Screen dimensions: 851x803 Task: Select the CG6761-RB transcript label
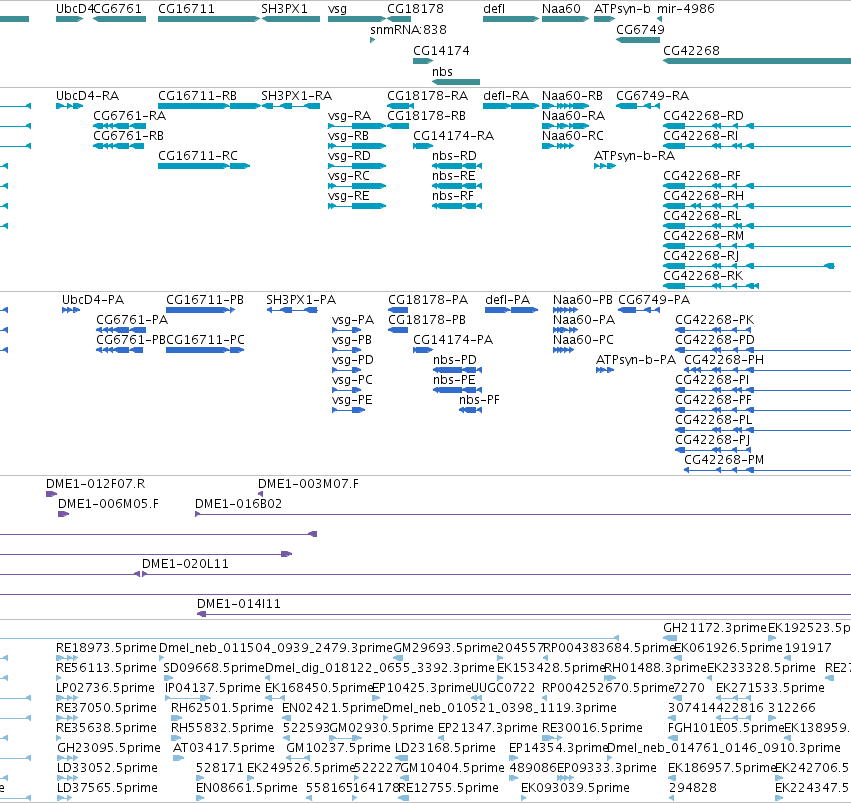coord(129,136)
